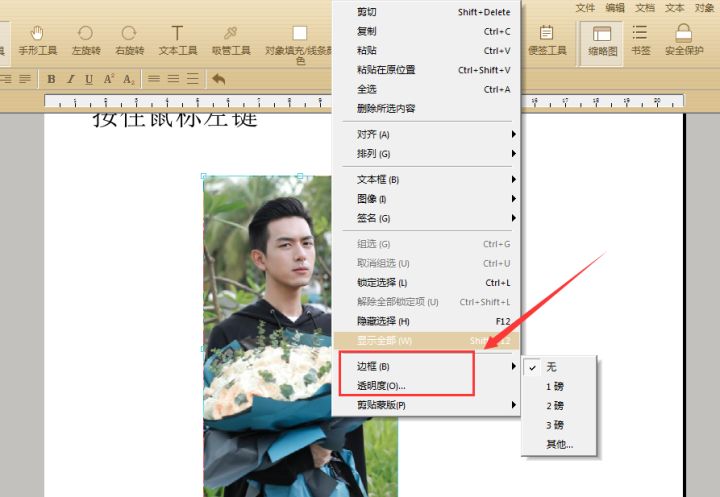
Task: Choose 隐藏选择 (H) menu entry
Action: pos(427,321)
